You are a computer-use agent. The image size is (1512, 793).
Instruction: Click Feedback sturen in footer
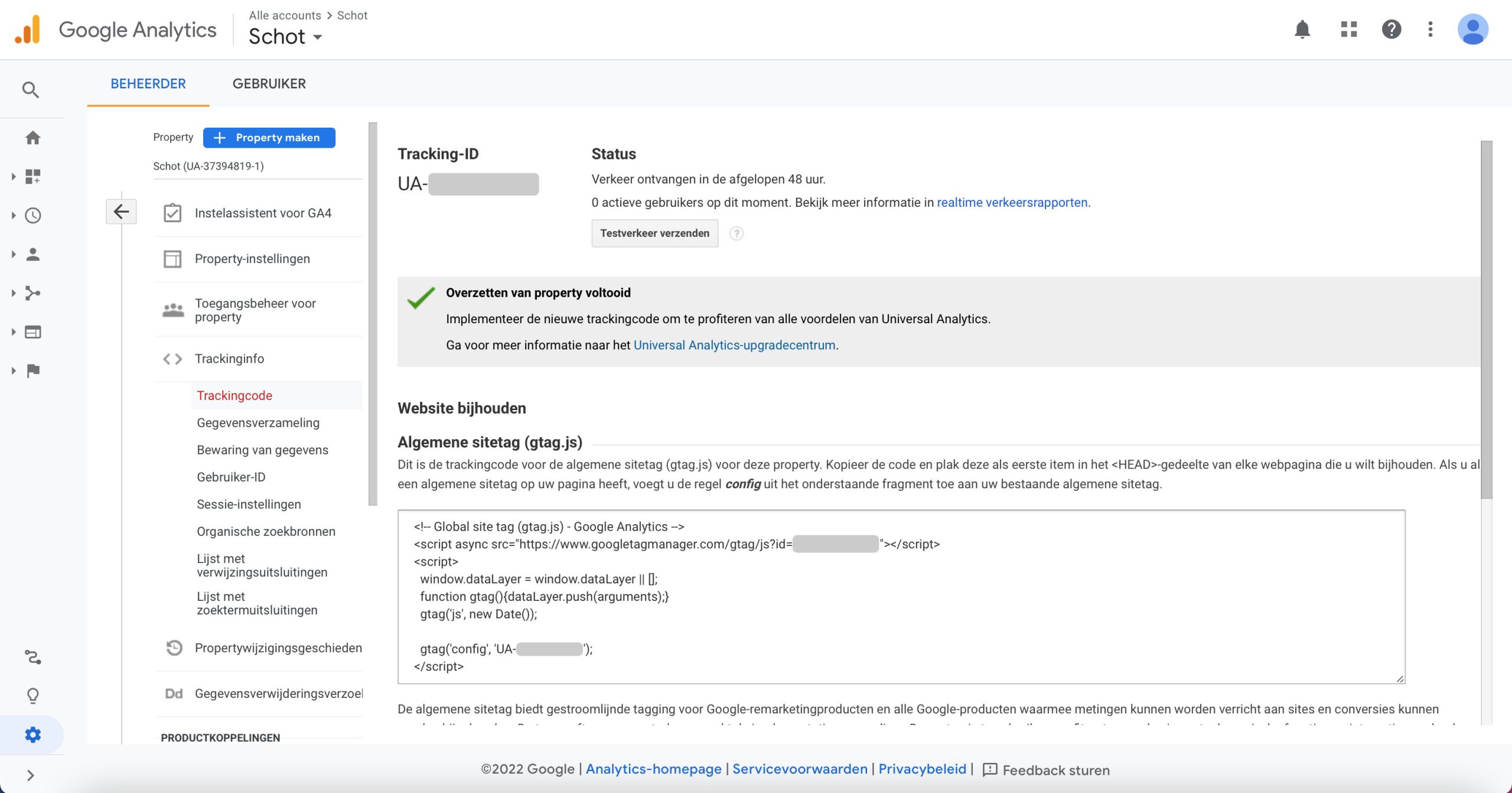pyautogui.click(x=1046, y=770)
